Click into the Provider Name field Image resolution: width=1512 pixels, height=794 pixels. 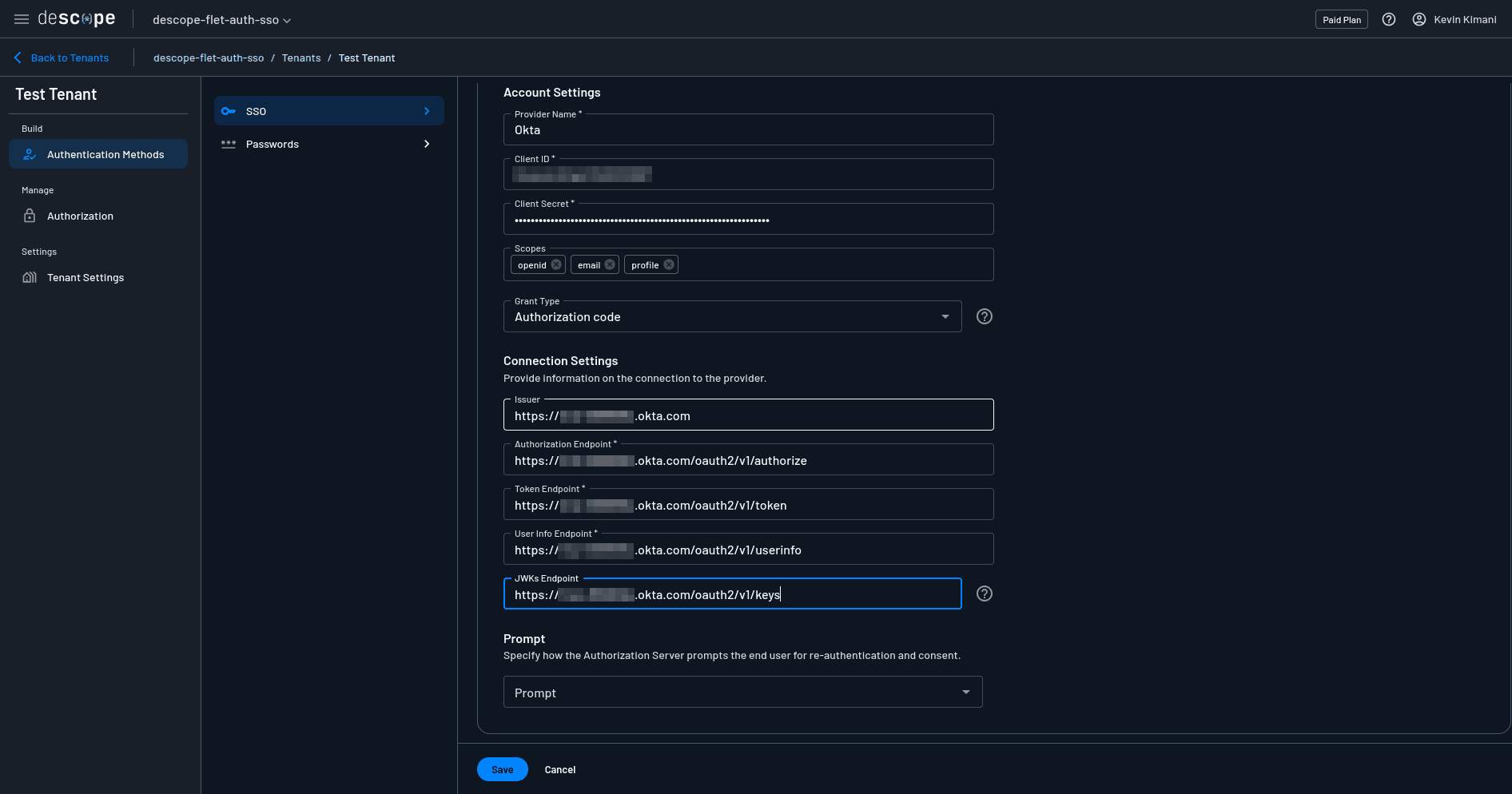coord(748,130)
